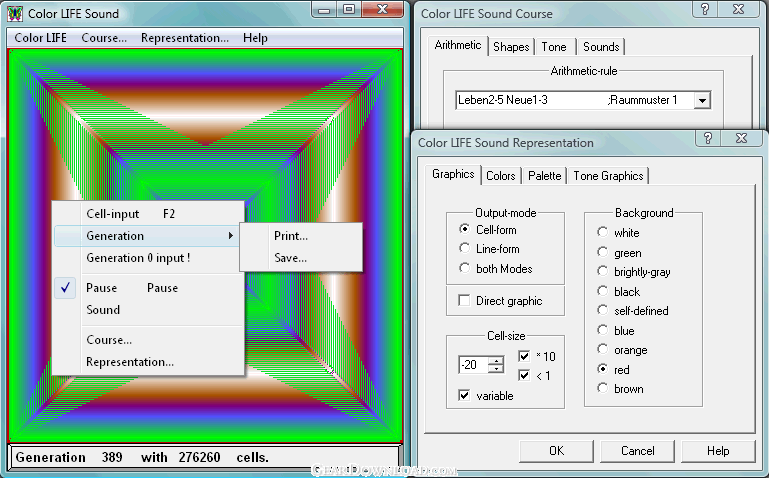This screenshot has height=478, width=769.
Task: Open the Color LIFE menu
Action: [41, 38]
